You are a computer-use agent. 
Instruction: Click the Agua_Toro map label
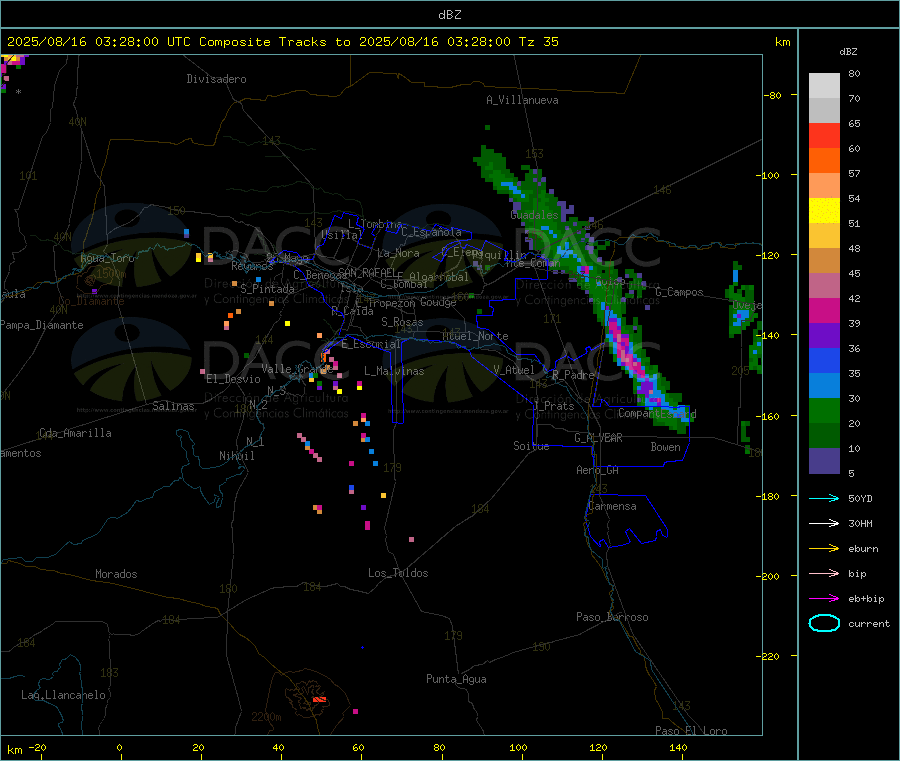click(107, 258)
